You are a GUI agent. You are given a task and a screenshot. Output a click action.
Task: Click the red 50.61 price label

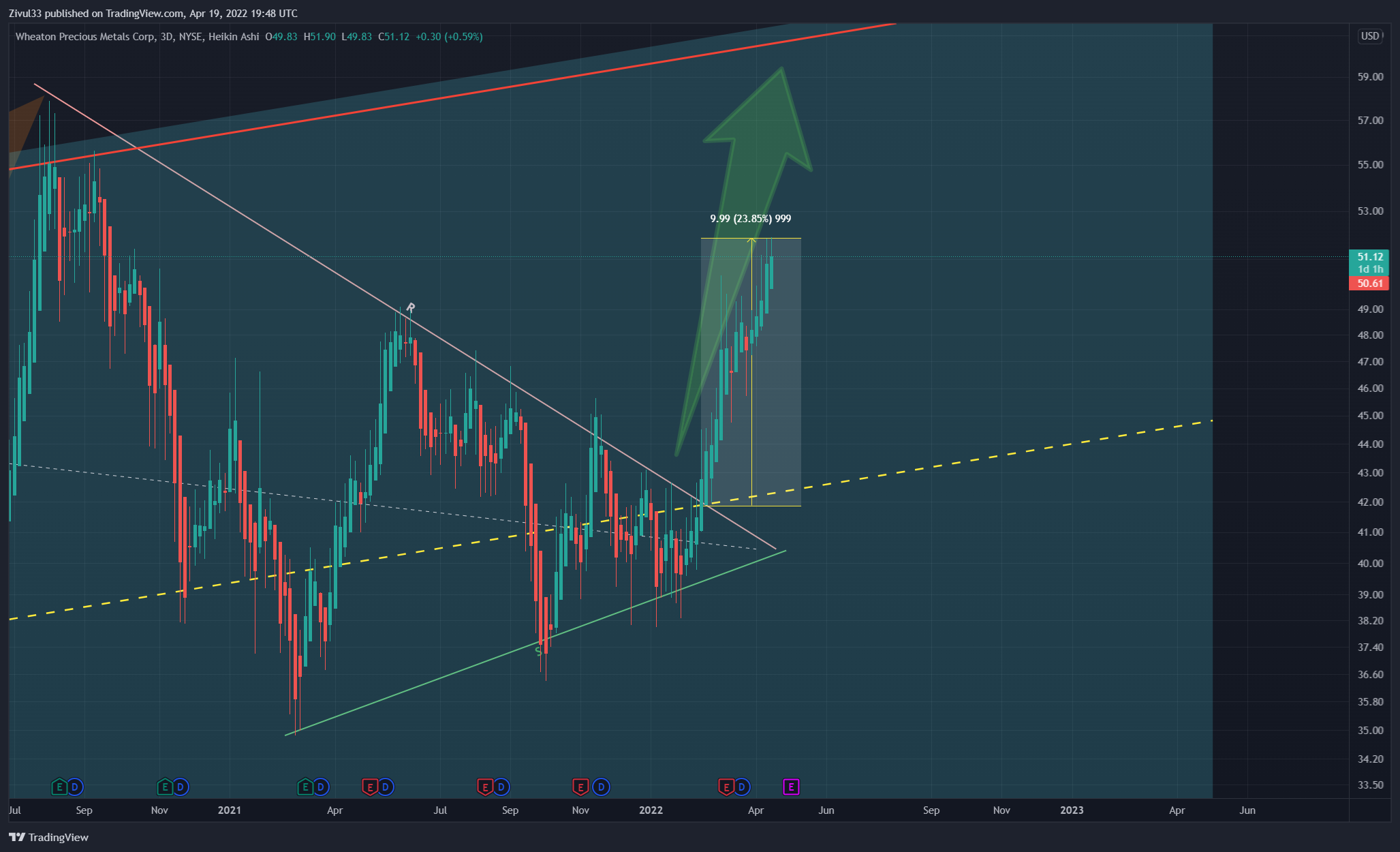[x=1369, y=284]
